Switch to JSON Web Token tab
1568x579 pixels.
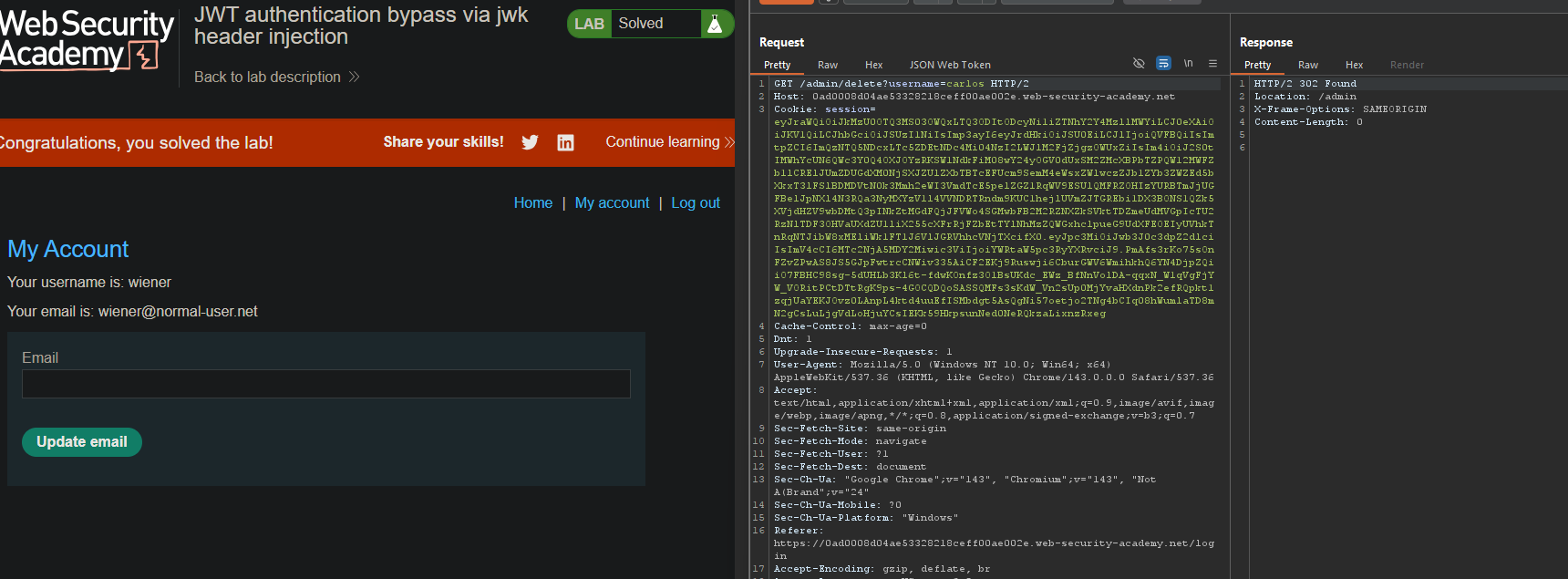tap(950, 65)
